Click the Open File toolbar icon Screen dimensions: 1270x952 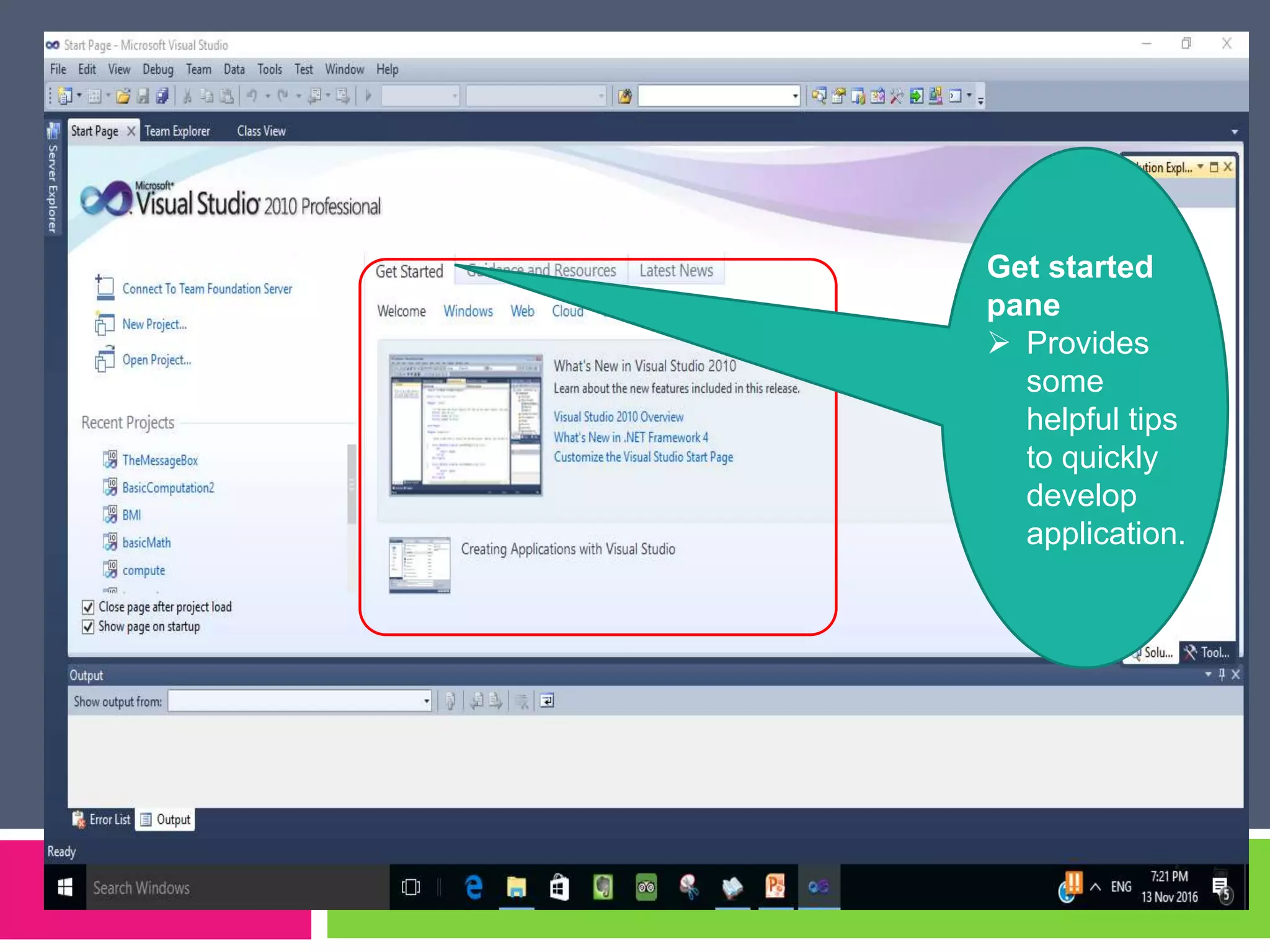pos(123,95)
